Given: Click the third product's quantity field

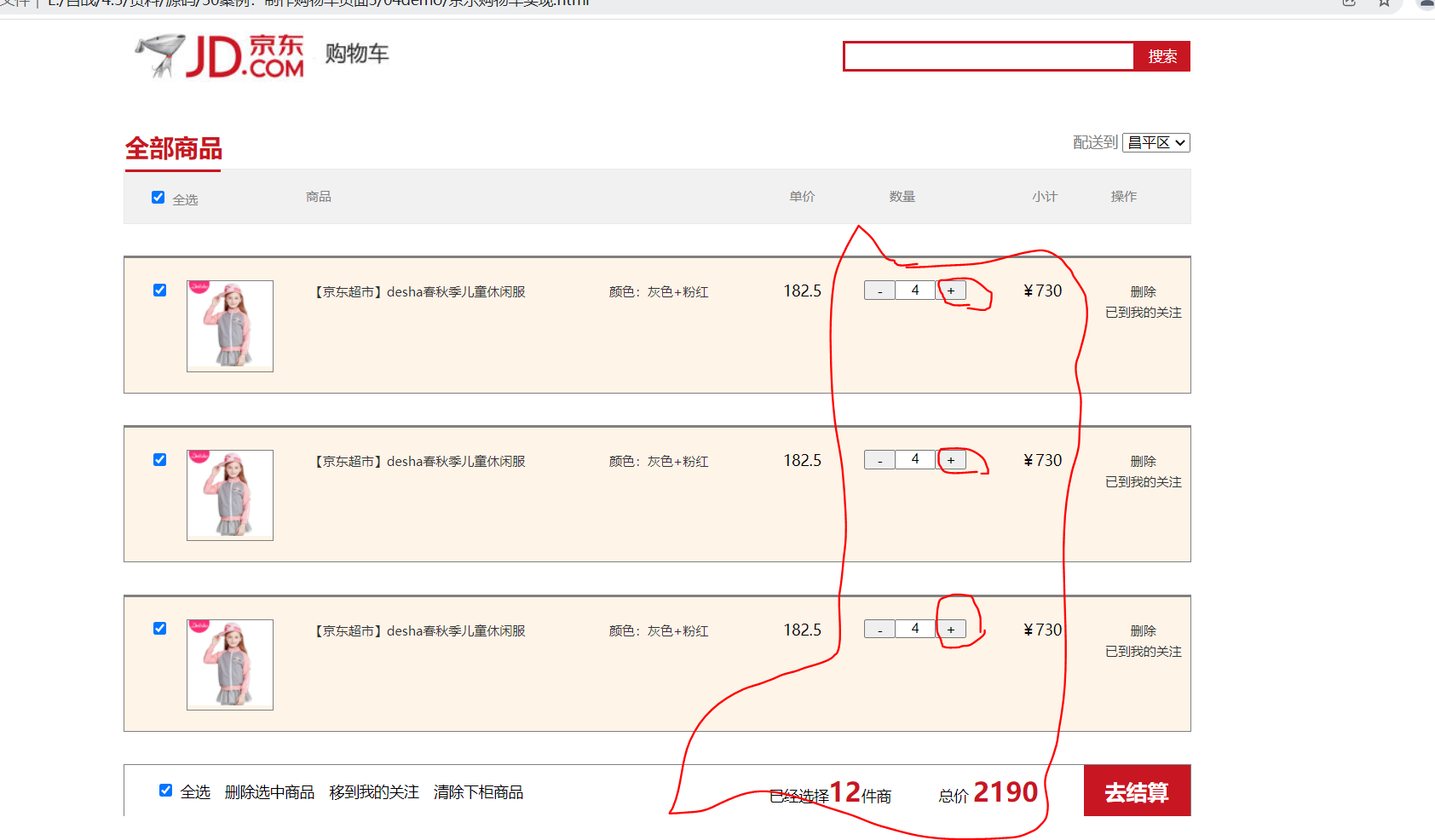Looking at the screenshot, I should [x=915, y=630].
